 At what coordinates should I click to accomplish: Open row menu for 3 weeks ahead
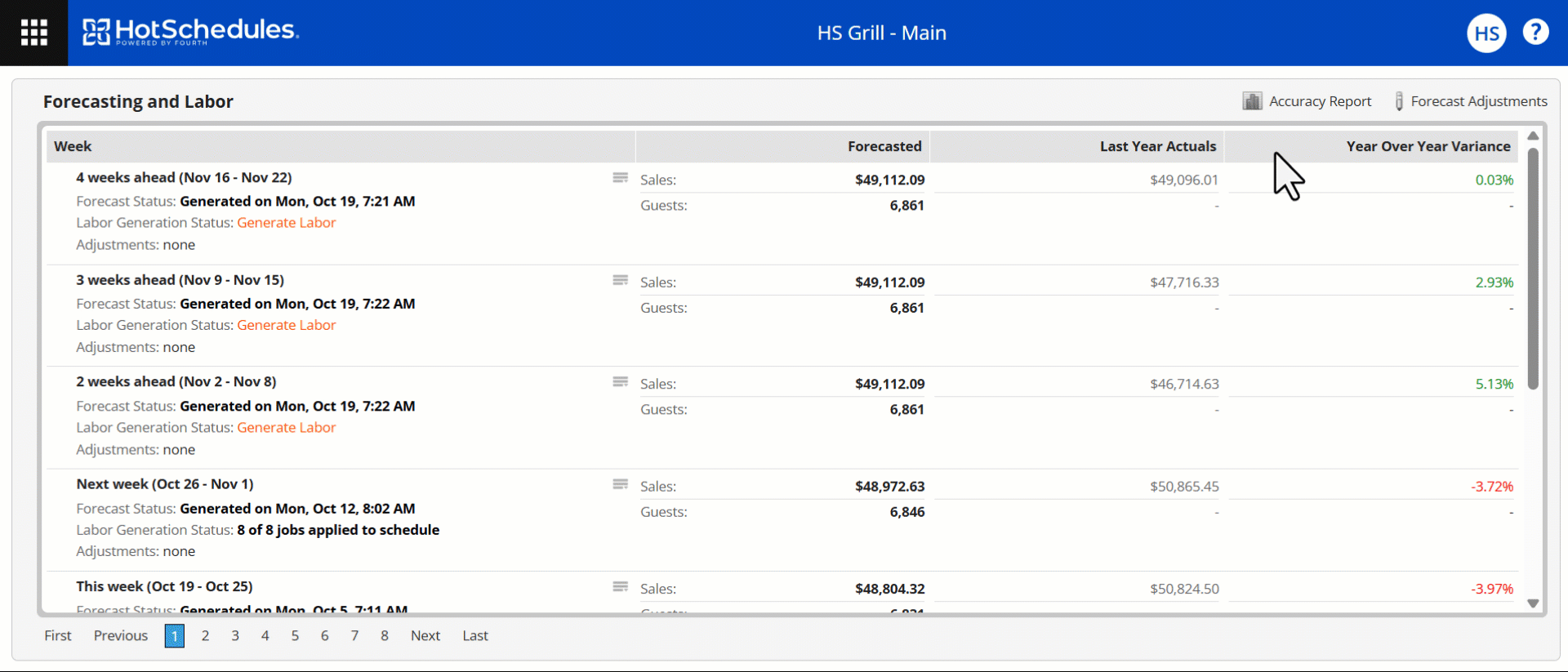[621, 281]
